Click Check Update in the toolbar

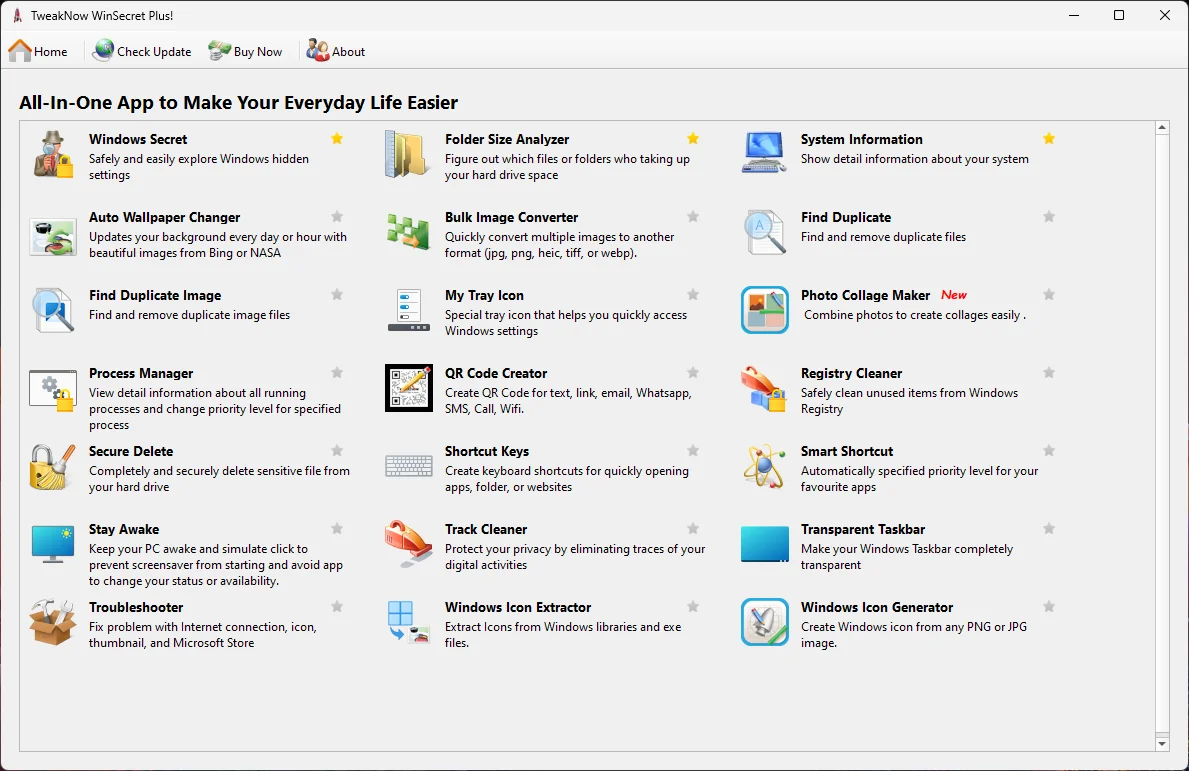(x=142, y=51)
